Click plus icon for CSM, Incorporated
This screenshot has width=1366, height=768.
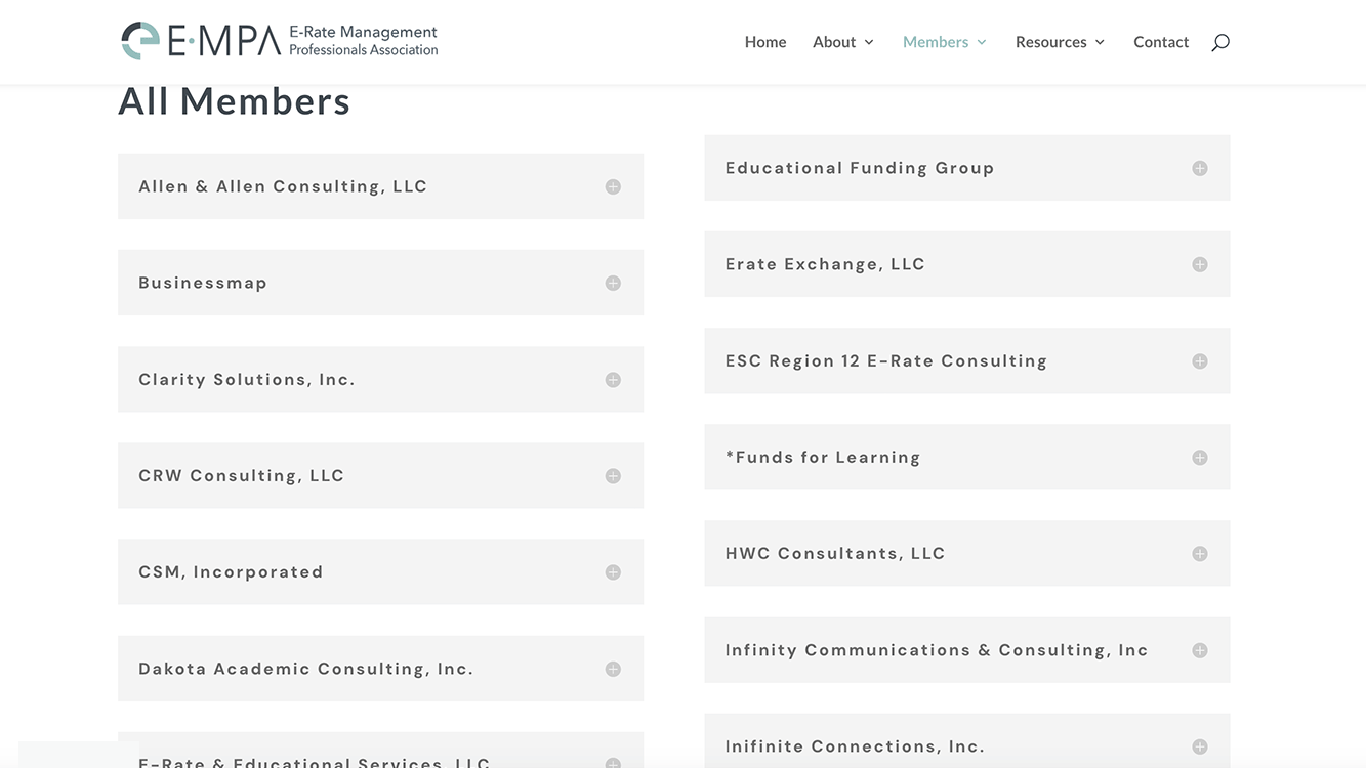coord(613,572)
